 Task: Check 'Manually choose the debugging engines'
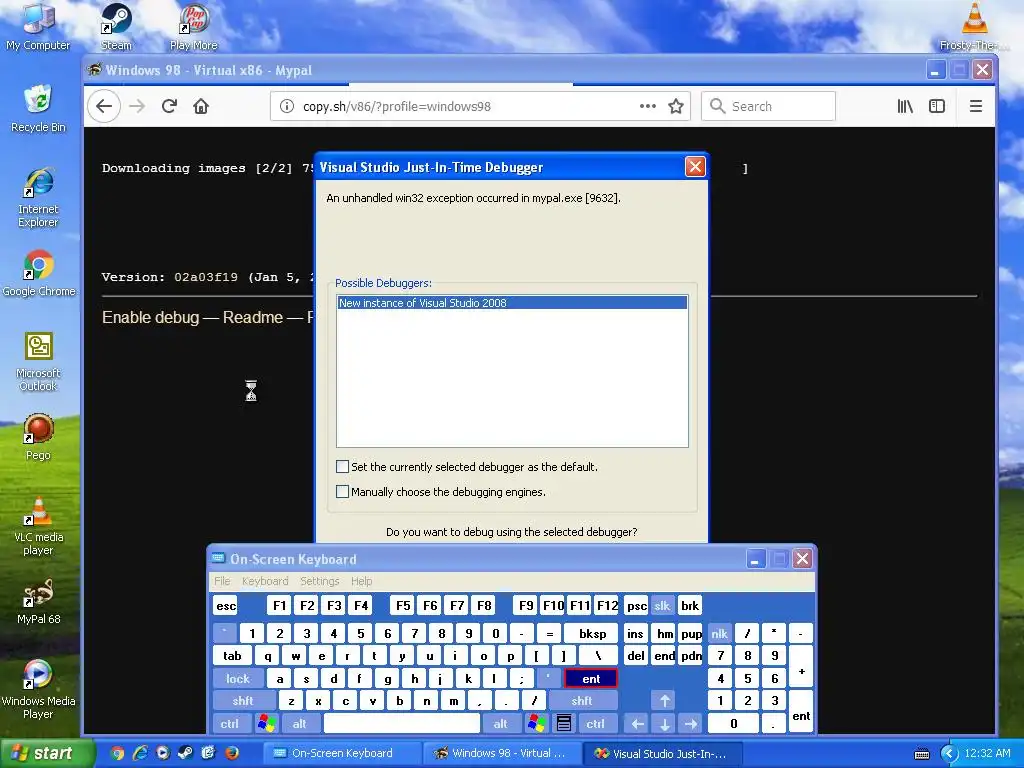[342, 491]
